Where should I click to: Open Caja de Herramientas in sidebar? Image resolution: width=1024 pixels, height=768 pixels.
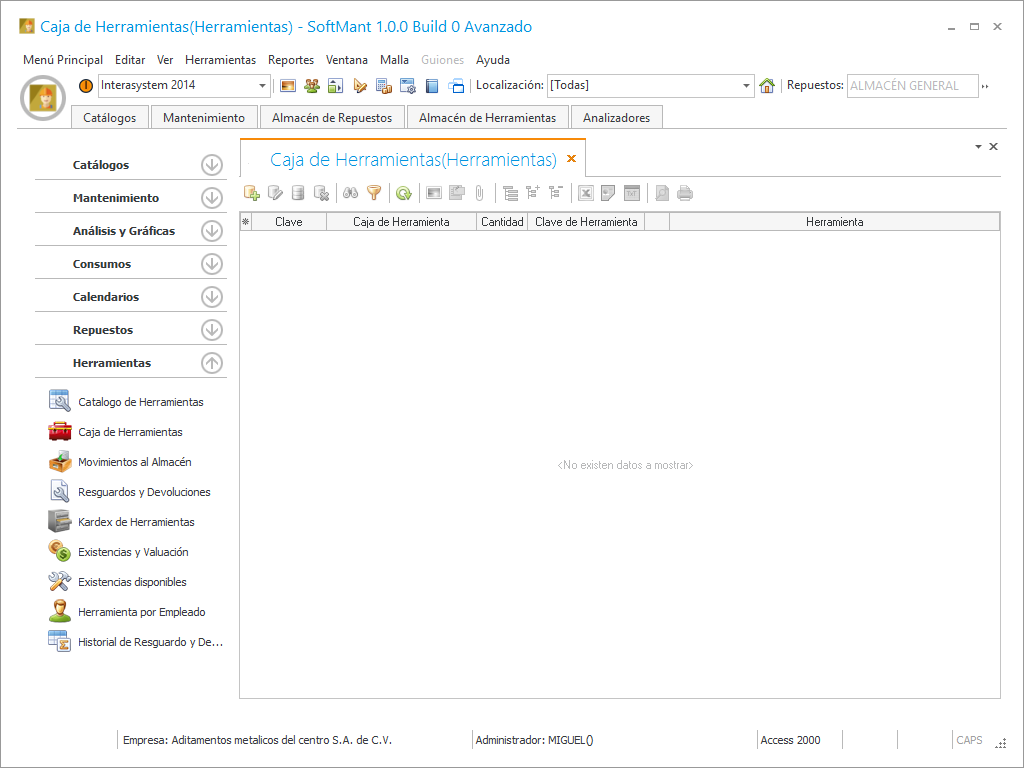click(130, 432)
